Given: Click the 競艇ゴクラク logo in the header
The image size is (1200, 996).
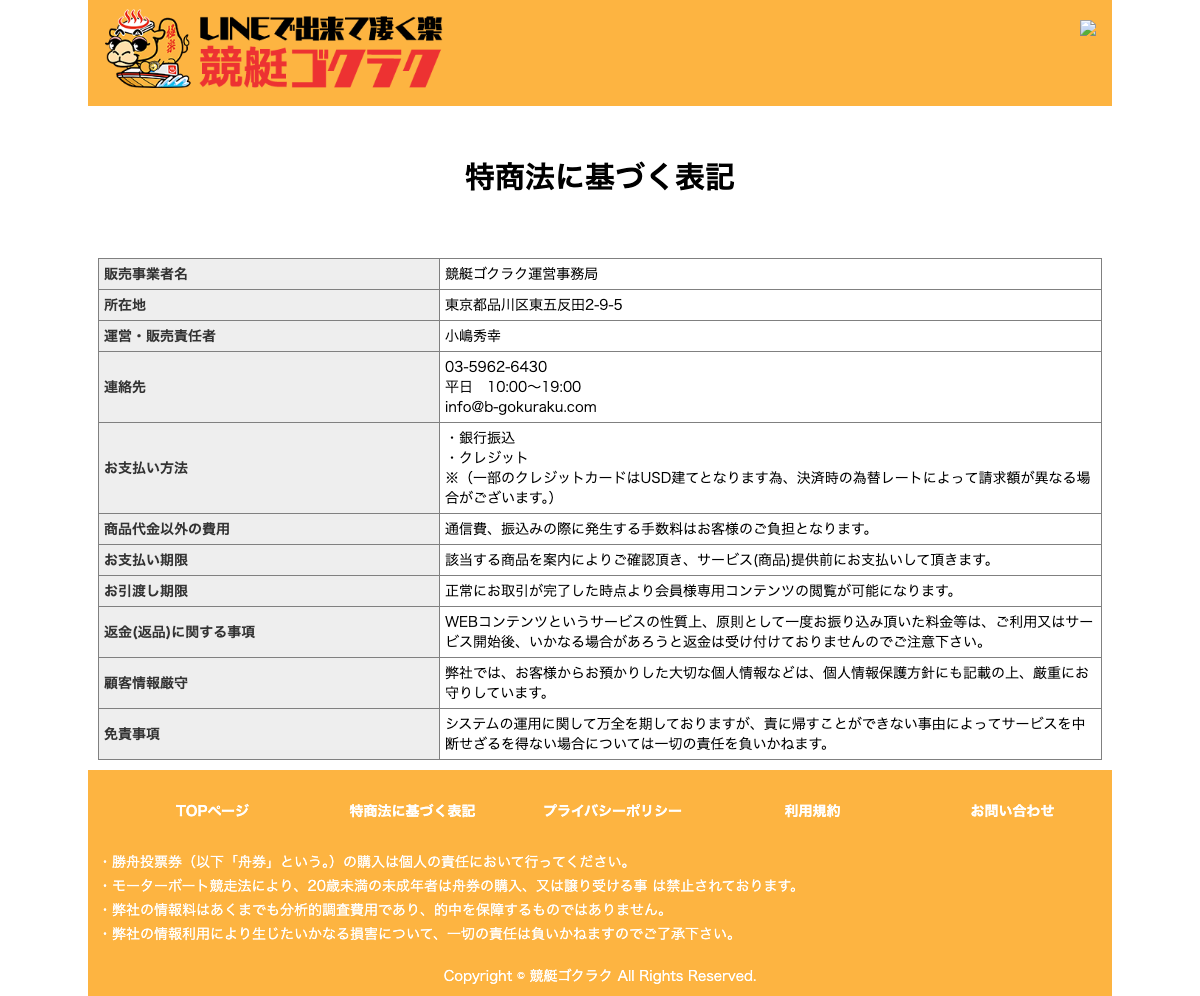Looking at the screenshot, I should (x=274, y=50).
